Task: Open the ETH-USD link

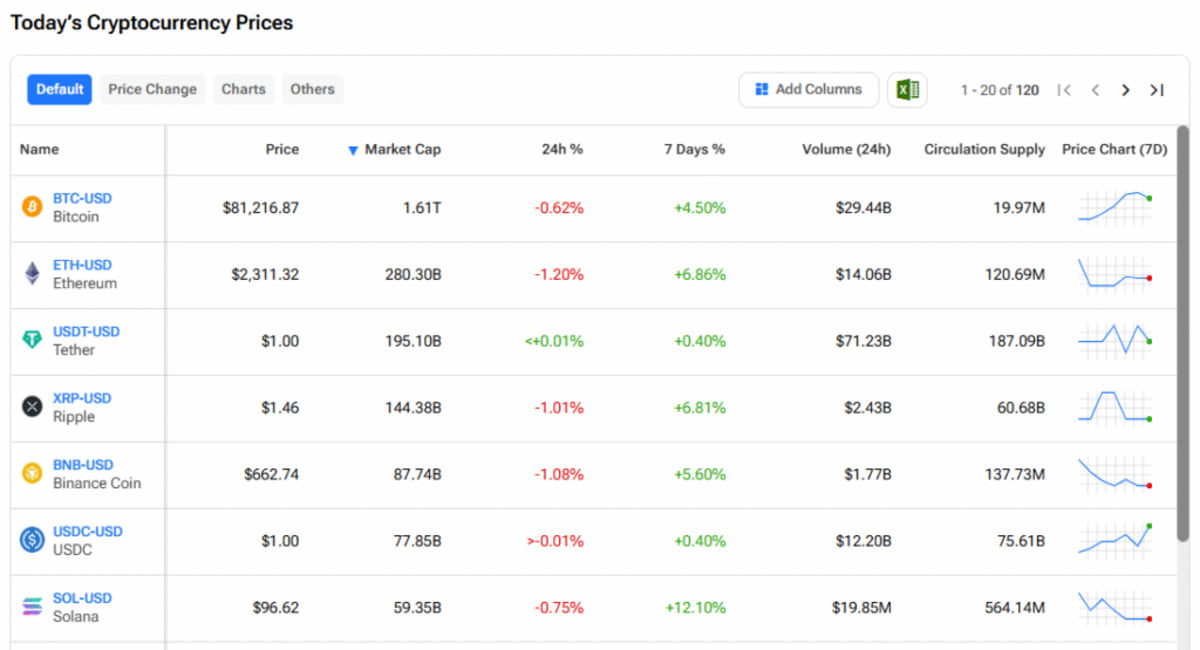Action: pos(82,265)
